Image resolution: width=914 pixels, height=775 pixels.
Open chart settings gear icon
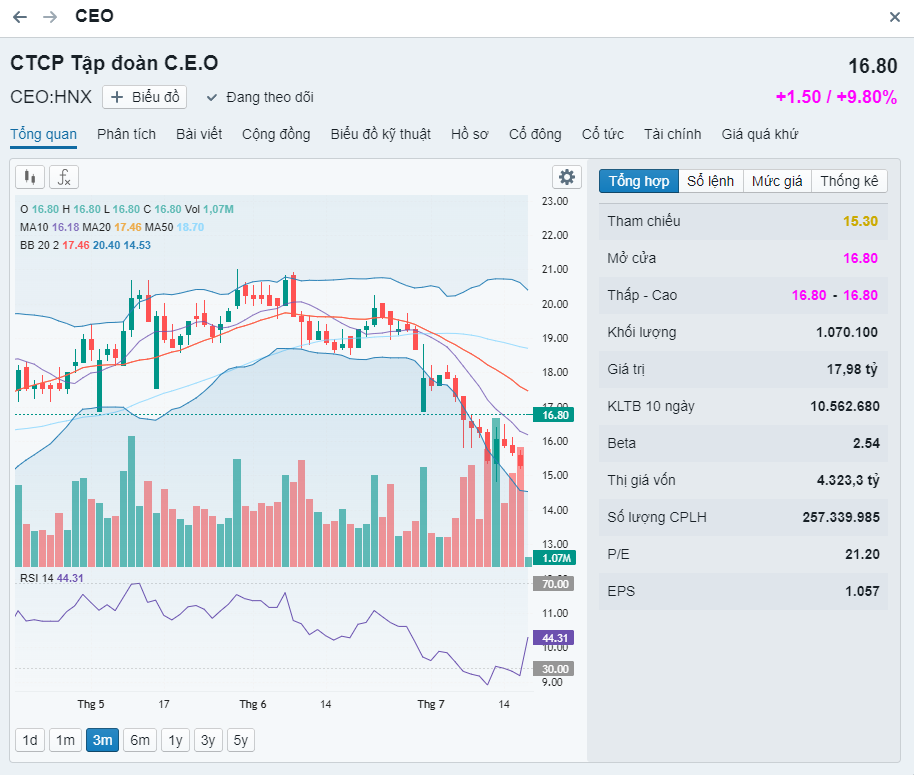[x=567, y=177]
